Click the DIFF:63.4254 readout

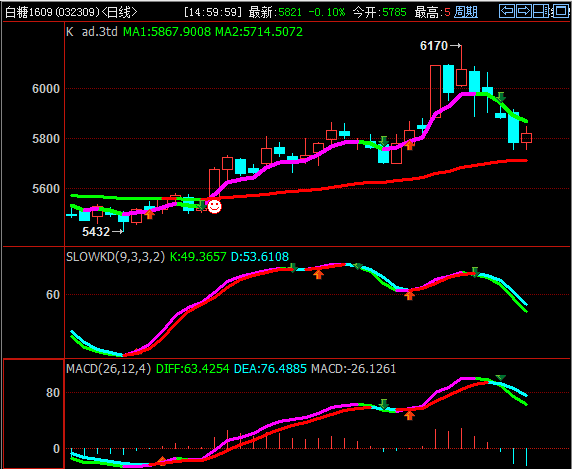tap(193, 369)
